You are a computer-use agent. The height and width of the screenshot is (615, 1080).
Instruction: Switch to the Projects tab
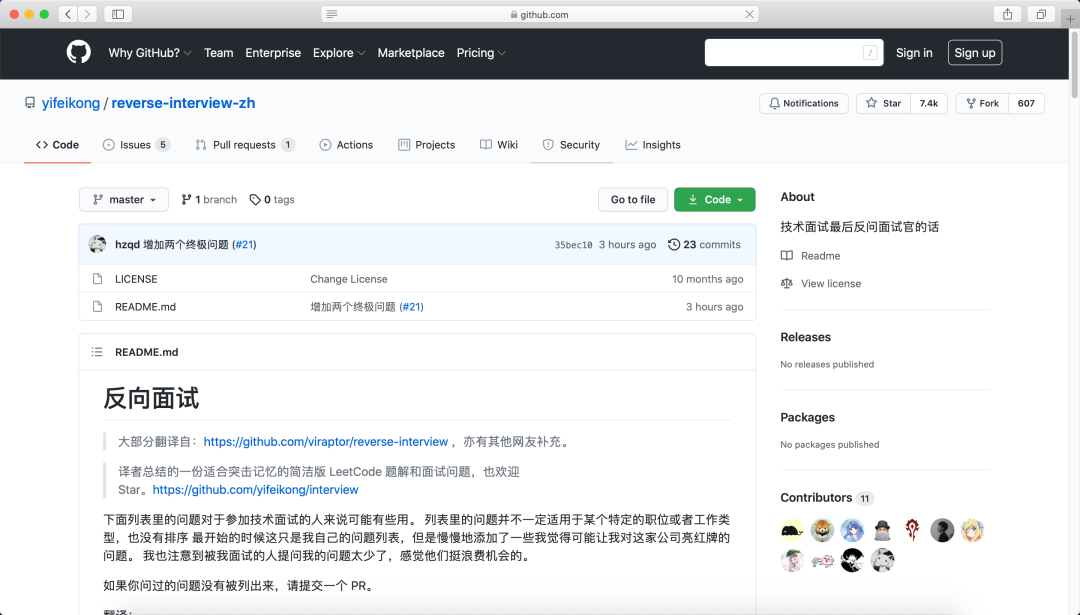click(426, 145)
